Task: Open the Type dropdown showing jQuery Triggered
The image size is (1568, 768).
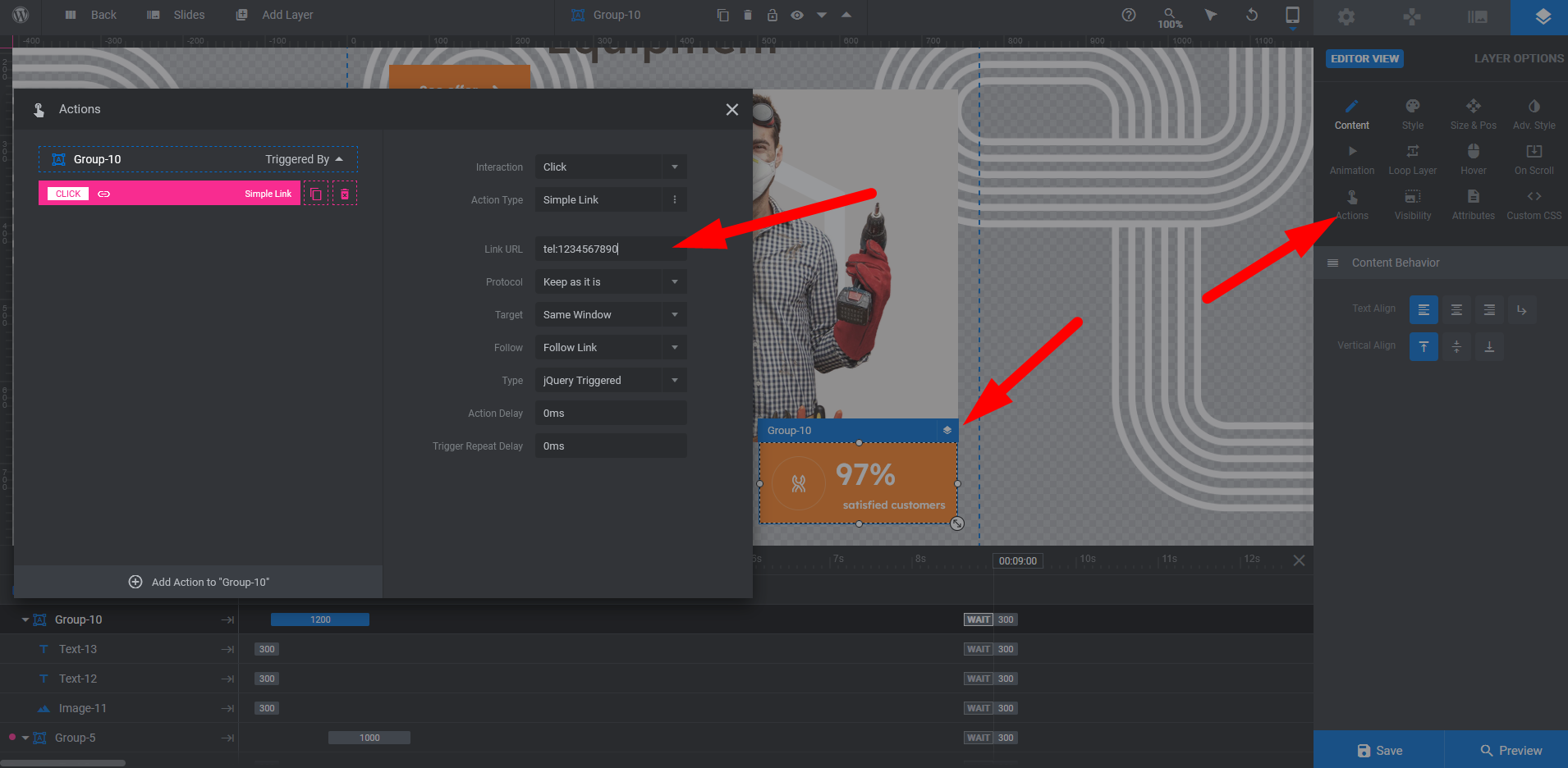Action: pos(611,380)
